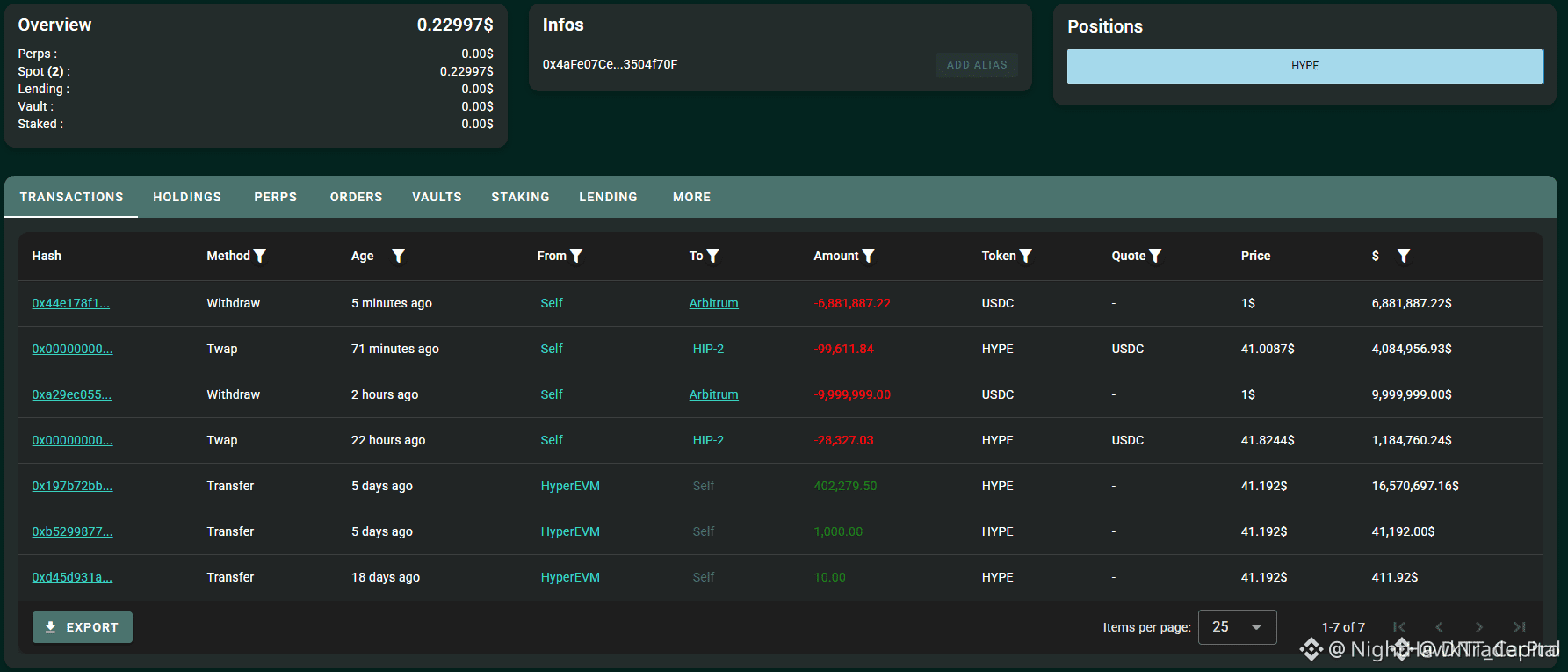Open the $ value column filter
The width and height of the screenshot is (1568, 672).
(1404, 256)
